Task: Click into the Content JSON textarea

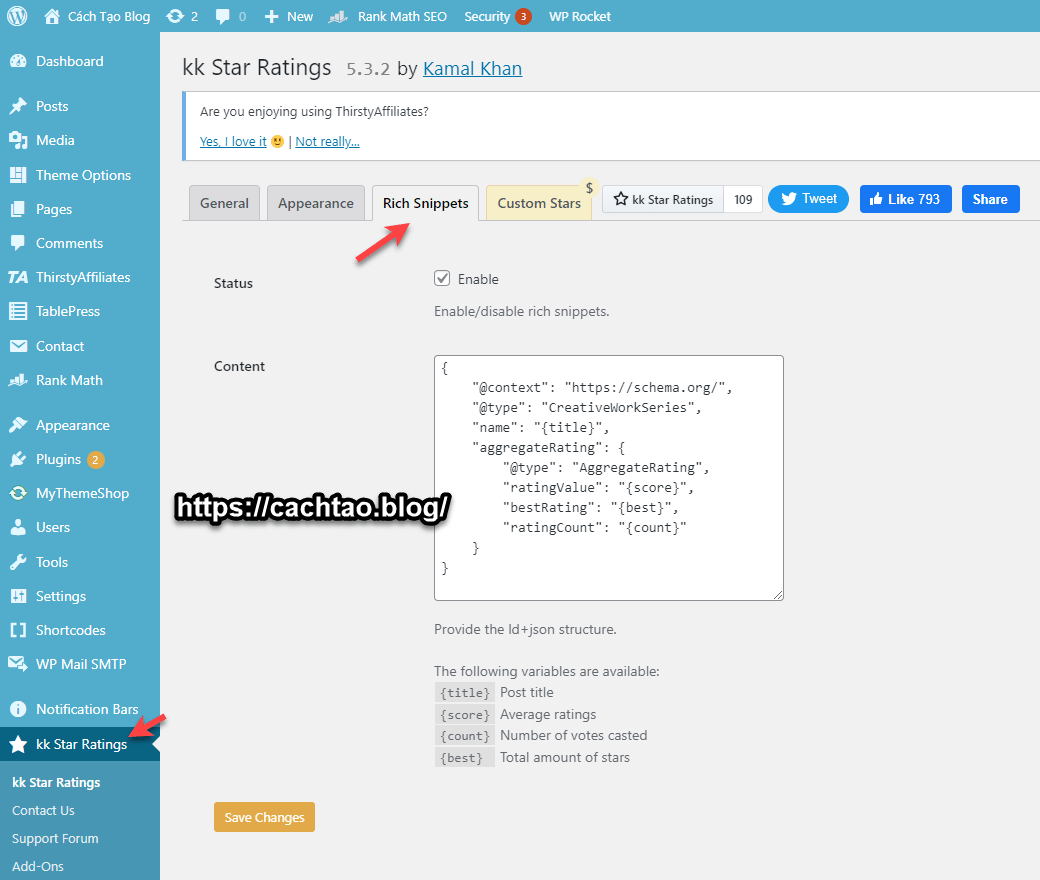Action: [609, 477]
